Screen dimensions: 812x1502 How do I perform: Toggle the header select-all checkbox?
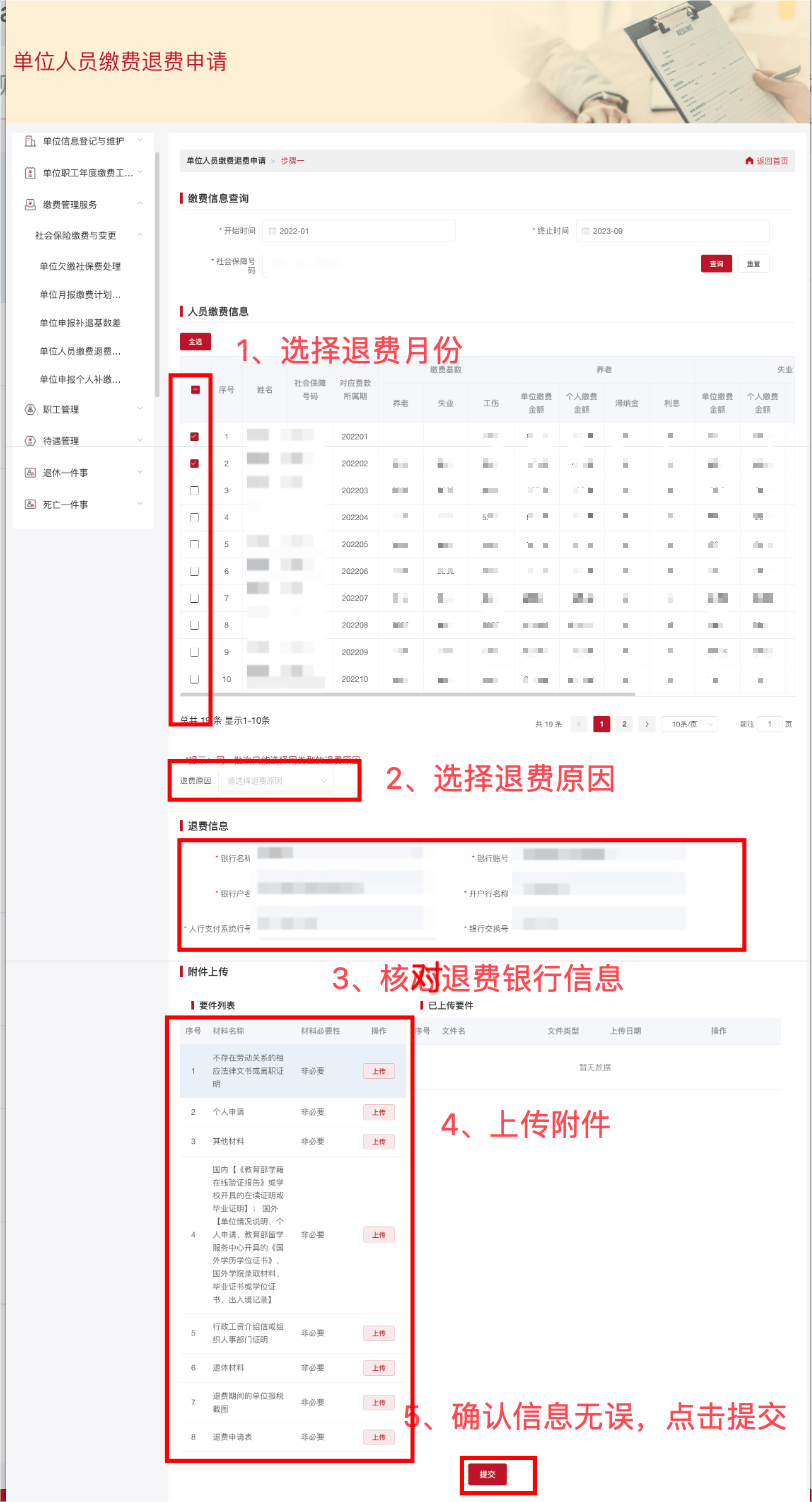(x=195, y=391)
